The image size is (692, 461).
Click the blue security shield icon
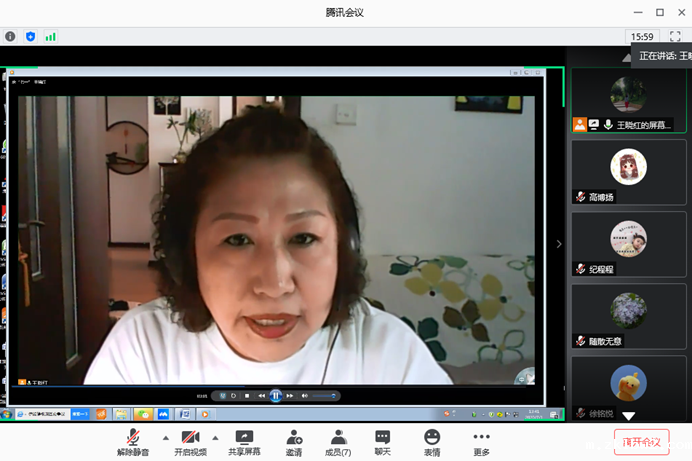30,36
